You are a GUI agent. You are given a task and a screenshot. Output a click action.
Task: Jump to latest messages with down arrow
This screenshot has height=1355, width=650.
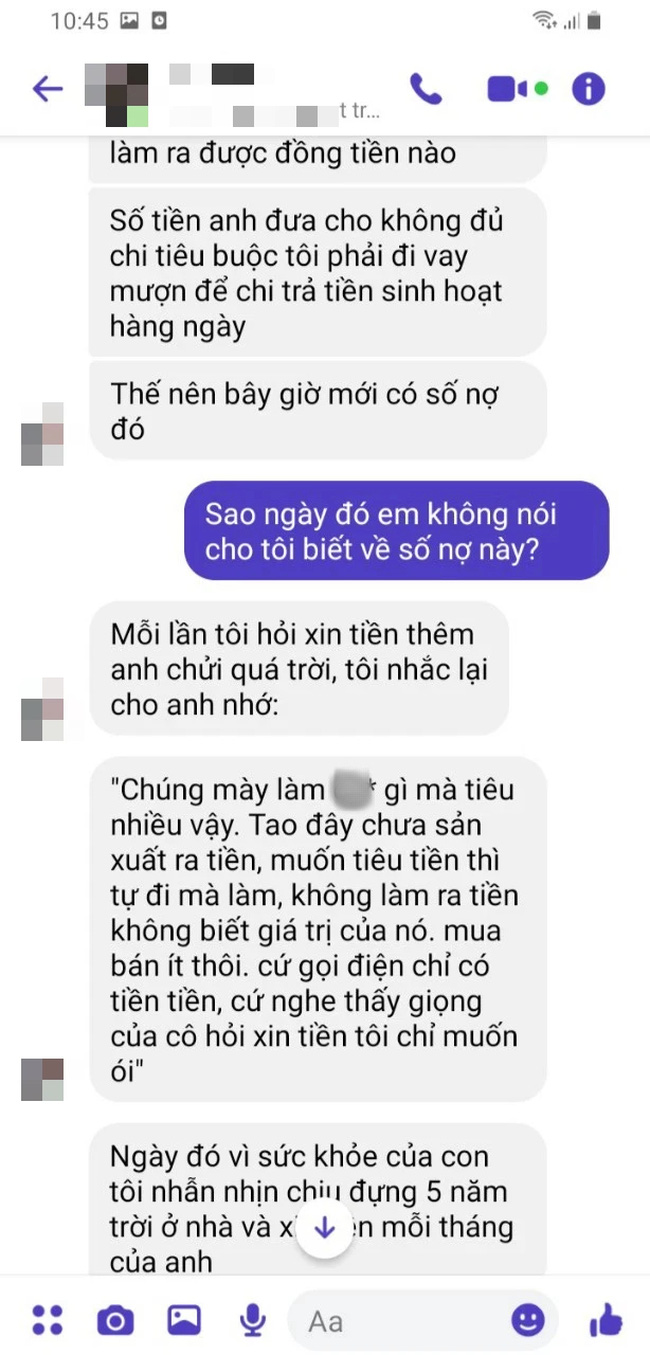coord(323,1228)
